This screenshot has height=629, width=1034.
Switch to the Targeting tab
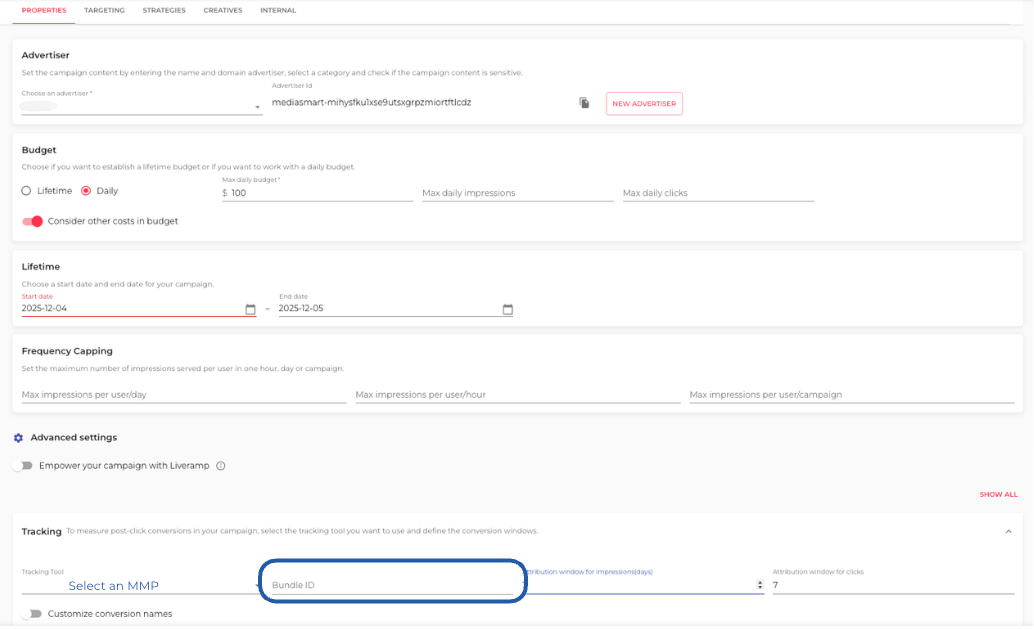pyautogui.click(x=104, y=10)
